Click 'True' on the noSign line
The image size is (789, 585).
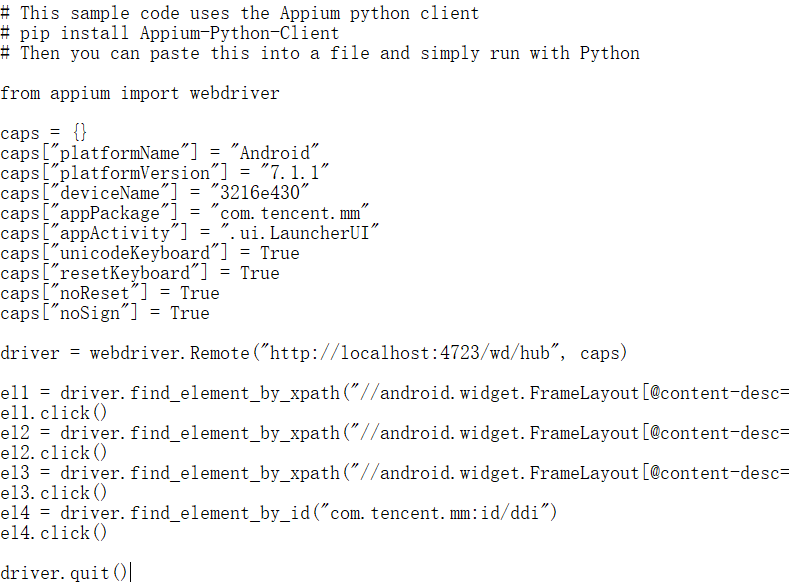190,313
